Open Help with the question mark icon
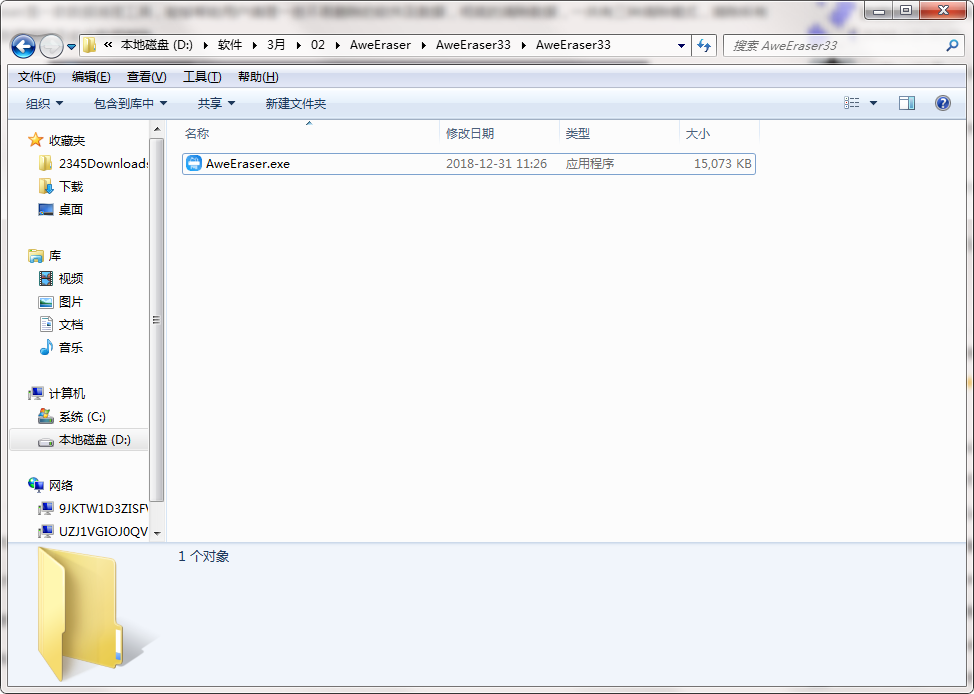 [942, 103]
